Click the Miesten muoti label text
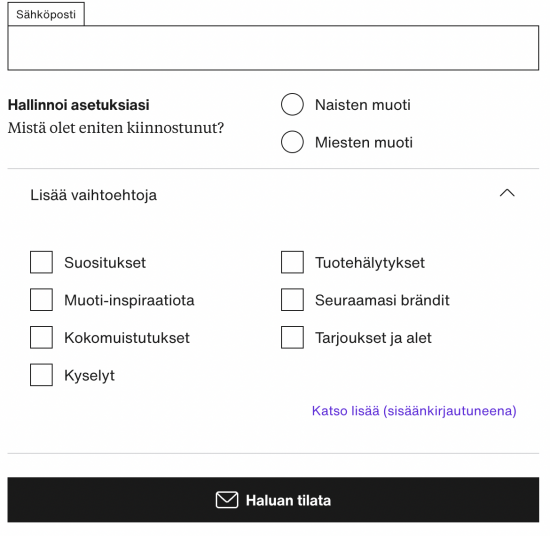550x536 pixels. pyautogui.click(x=364, y=142)
